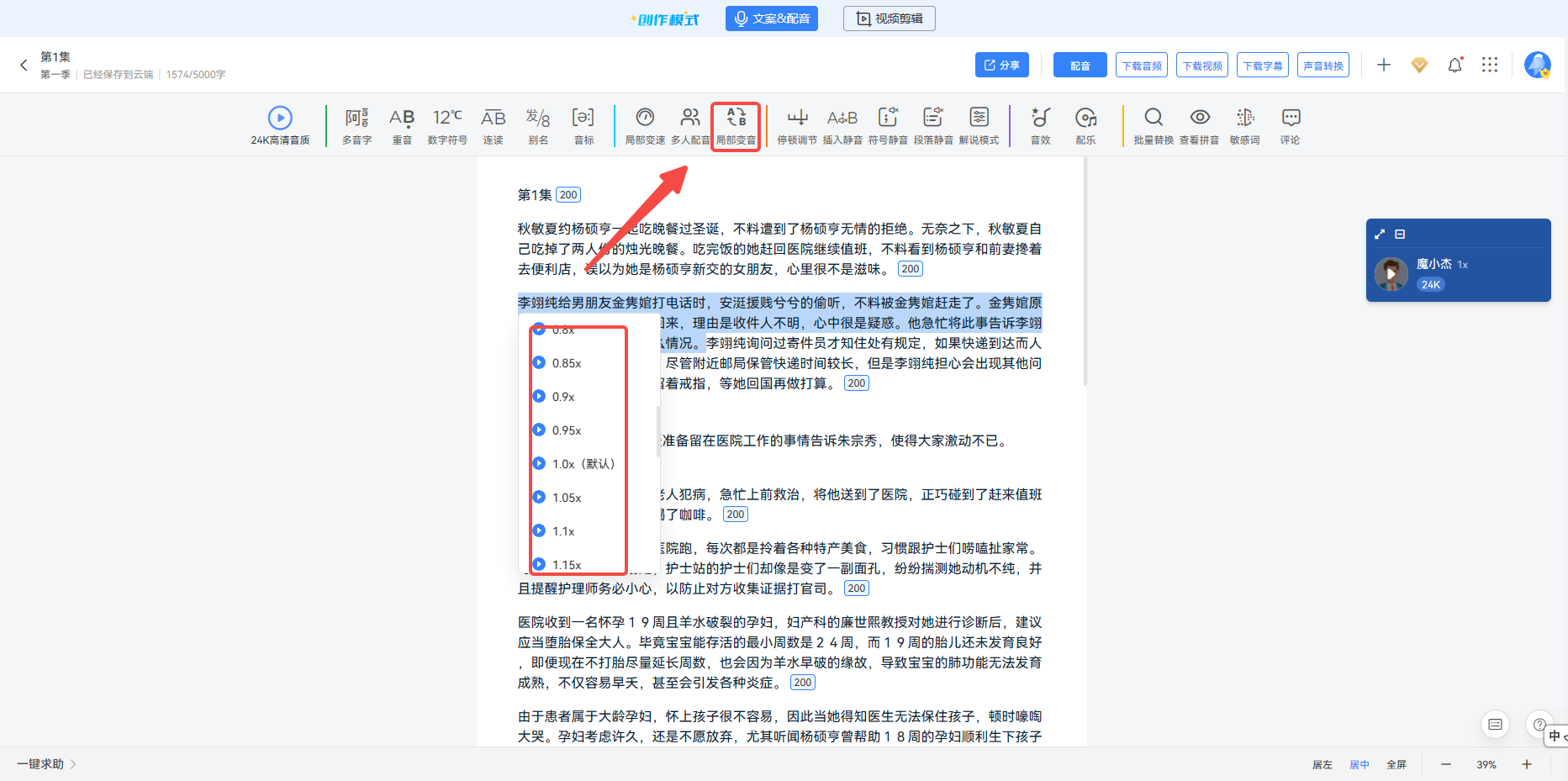
Task: Align editor 居中
Action: [x=1359, y=764]
